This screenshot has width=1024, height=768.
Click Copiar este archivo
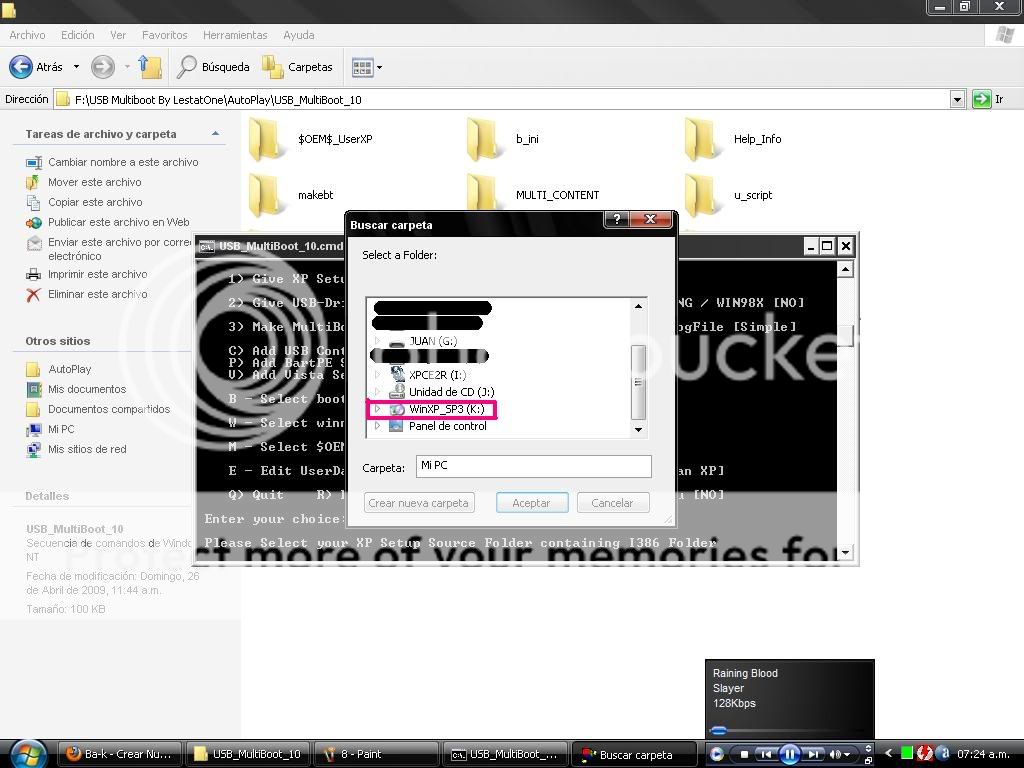pyautogui.click(x=95, y=202)
